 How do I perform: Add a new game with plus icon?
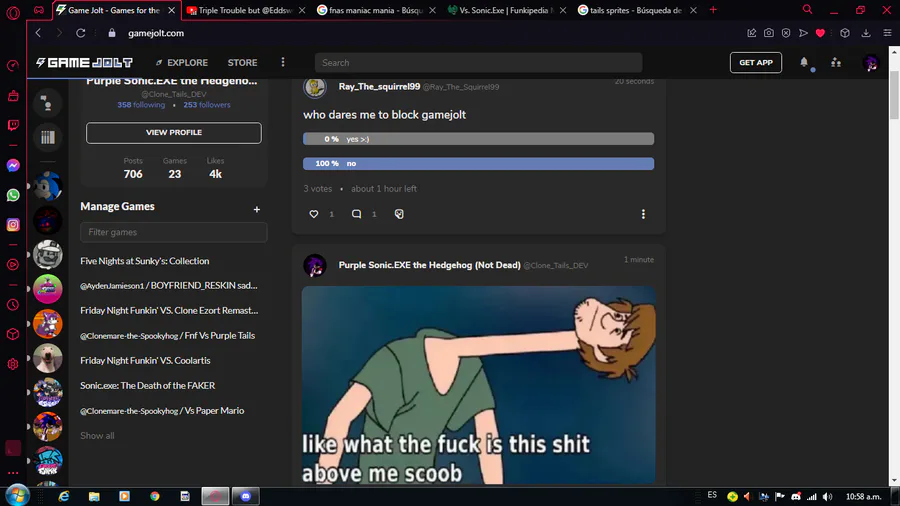257,209
